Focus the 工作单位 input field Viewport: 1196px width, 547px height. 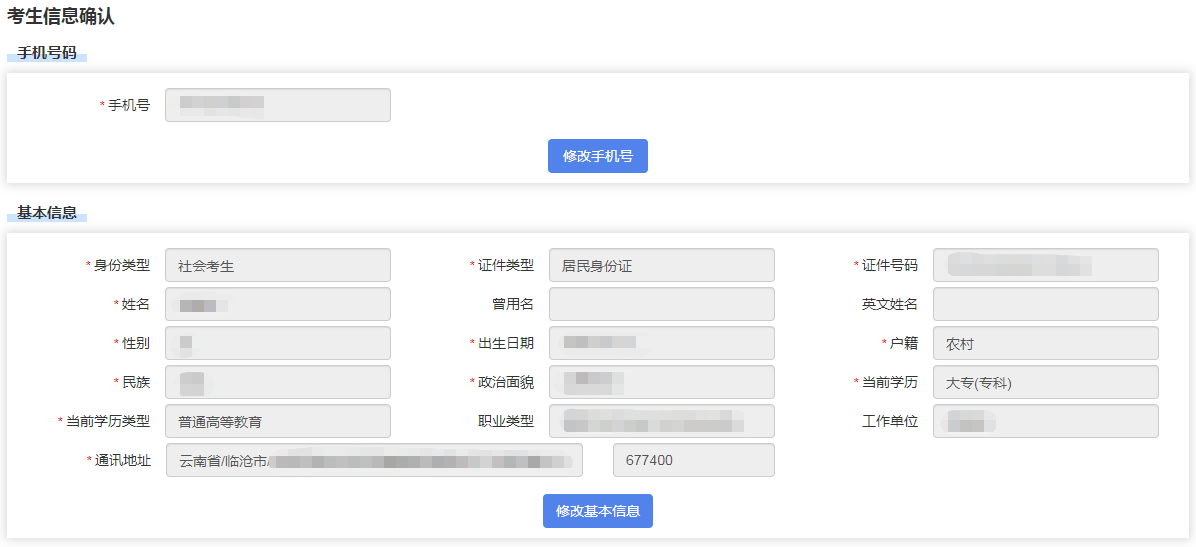coord(1045,422)
